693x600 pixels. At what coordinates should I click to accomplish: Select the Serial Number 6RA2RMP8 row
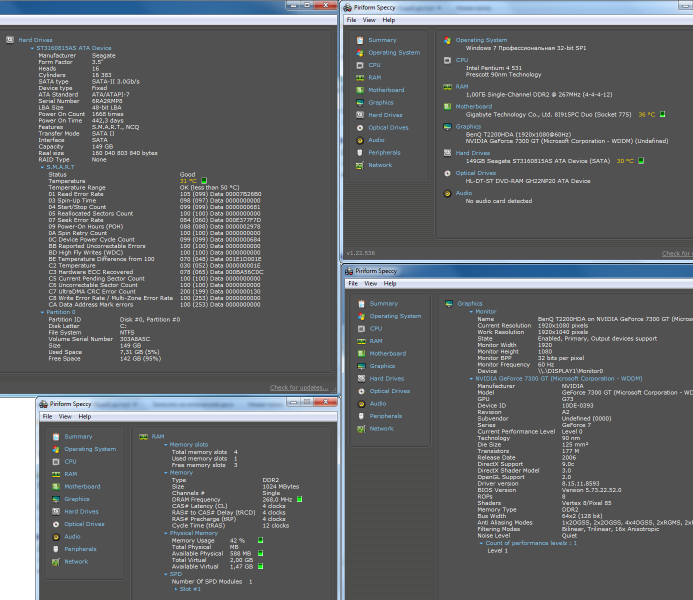point(80,101)
